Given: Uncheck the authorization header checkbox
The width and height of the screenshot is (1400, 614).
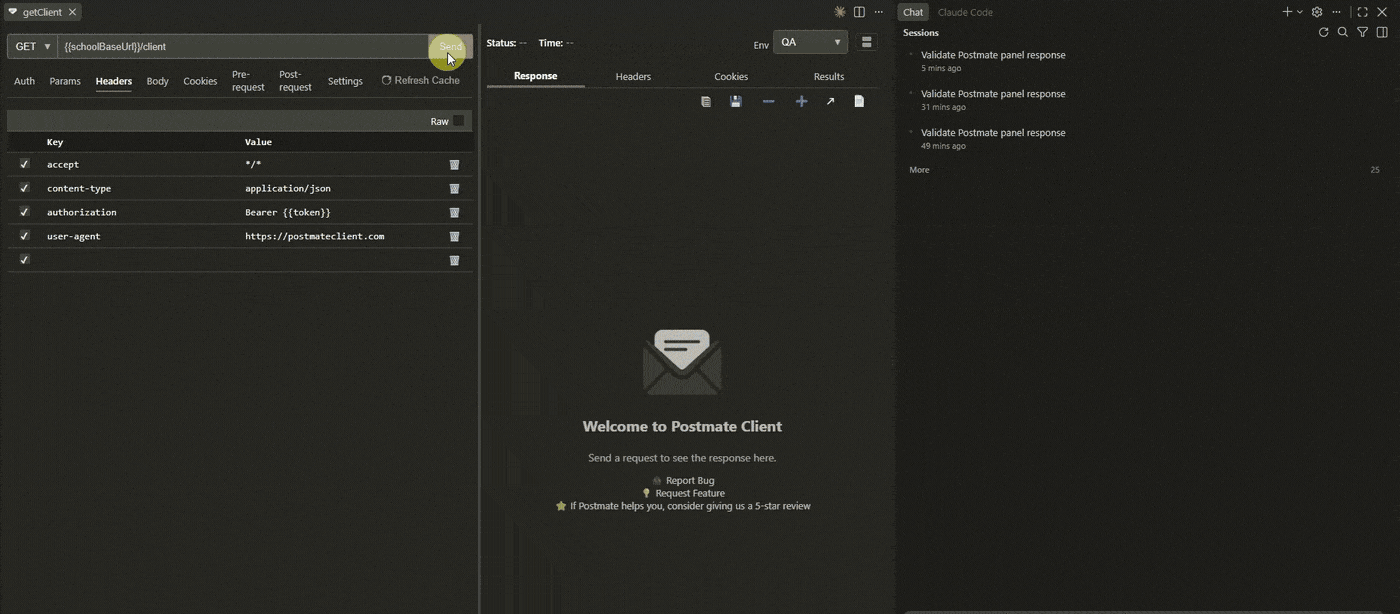Looking at the screenshot, I should point(24,212).
